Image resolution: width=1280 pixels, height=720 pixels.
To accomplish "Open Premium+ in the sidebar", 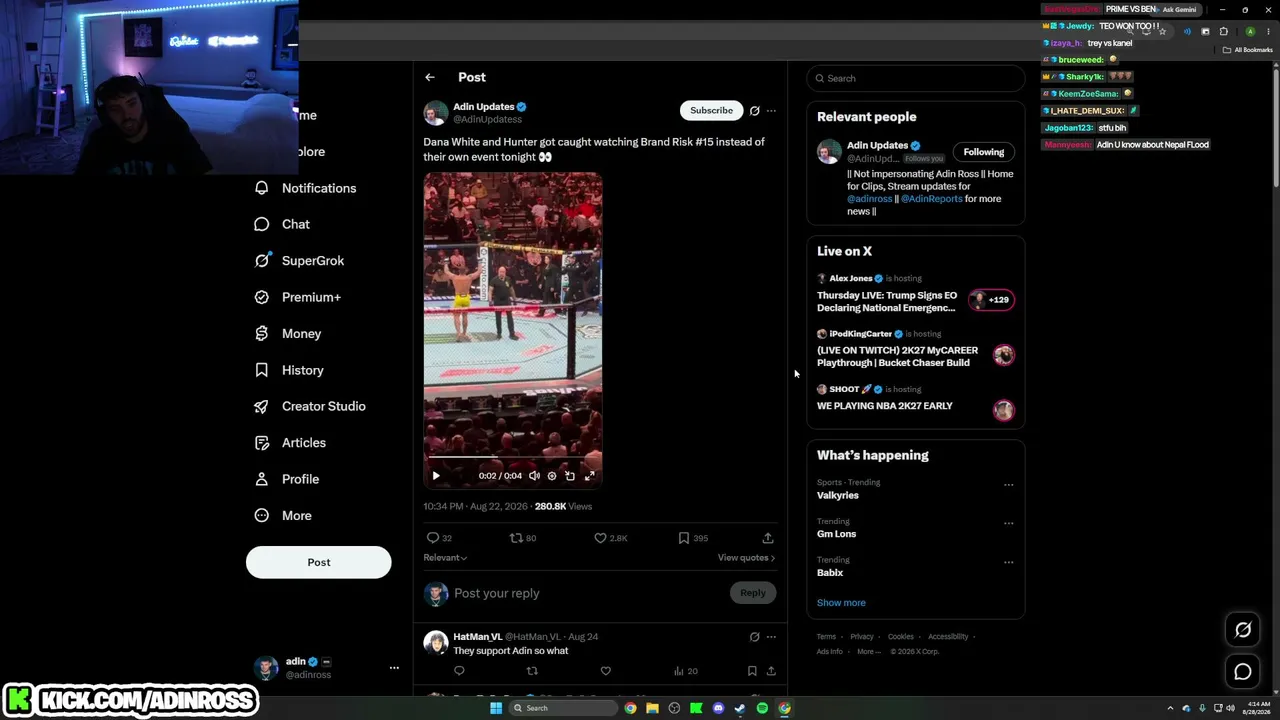I will click(x=298, y=297).
